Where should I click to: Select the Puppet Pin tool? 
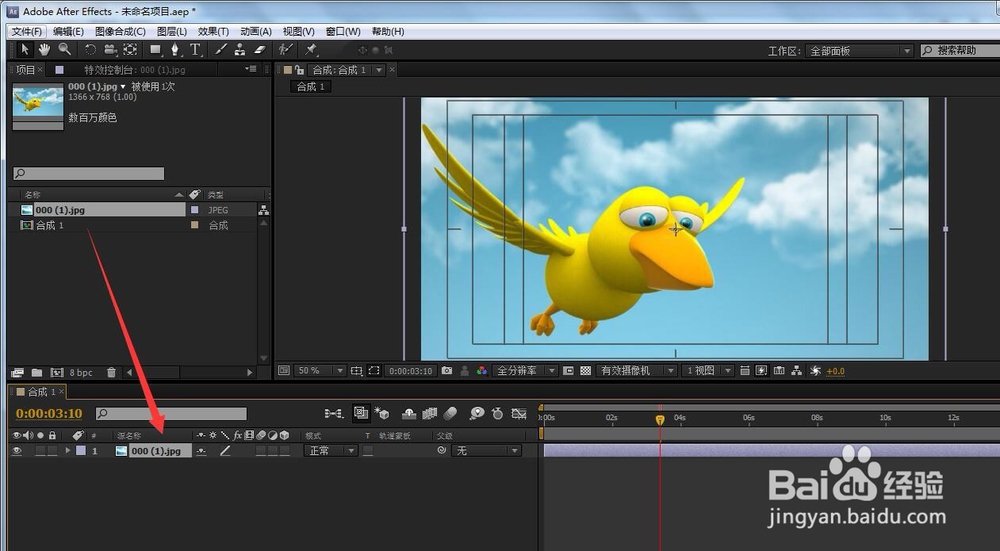[311, 49]
